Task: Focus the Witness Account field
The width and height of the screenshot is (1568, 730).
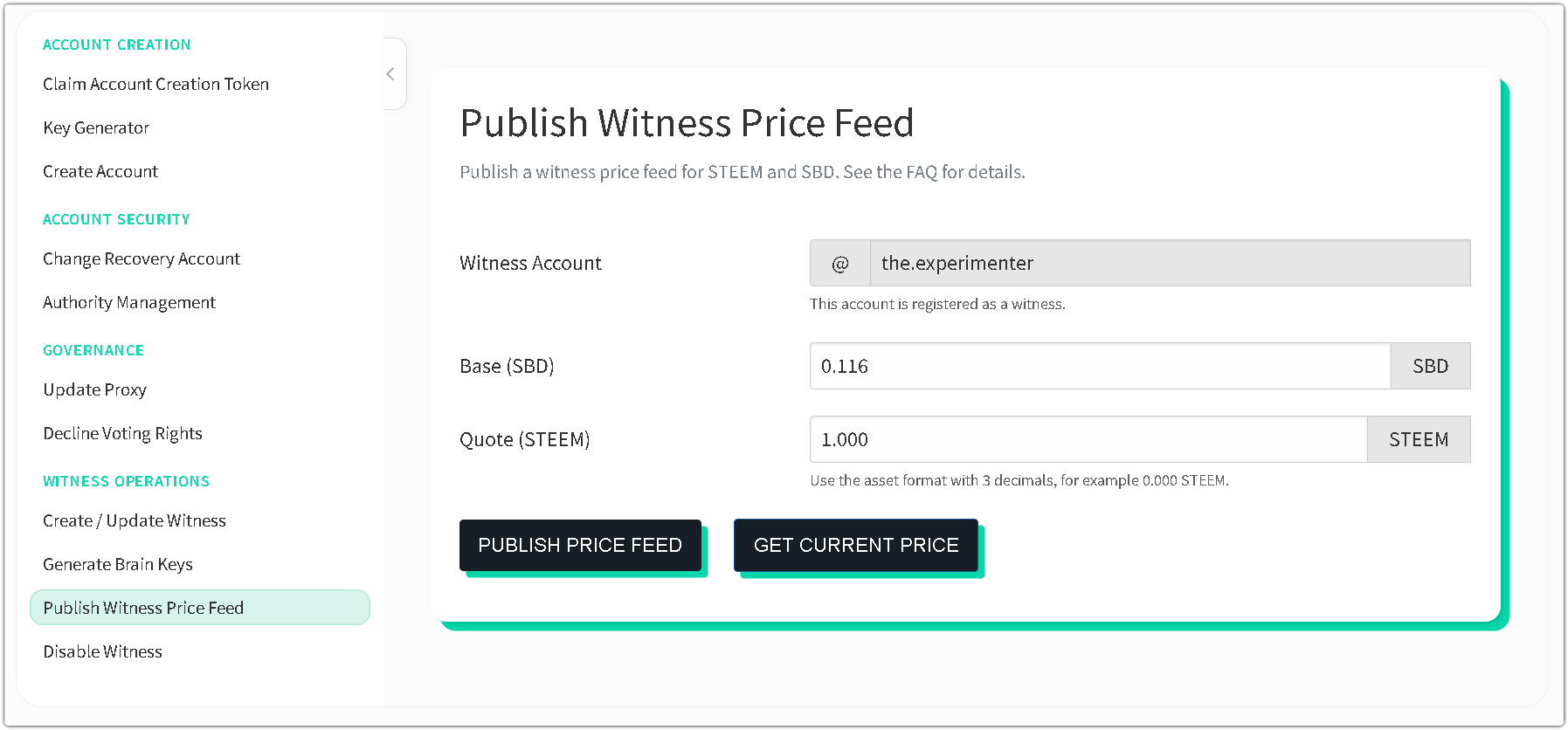Action: [1170, 264]
